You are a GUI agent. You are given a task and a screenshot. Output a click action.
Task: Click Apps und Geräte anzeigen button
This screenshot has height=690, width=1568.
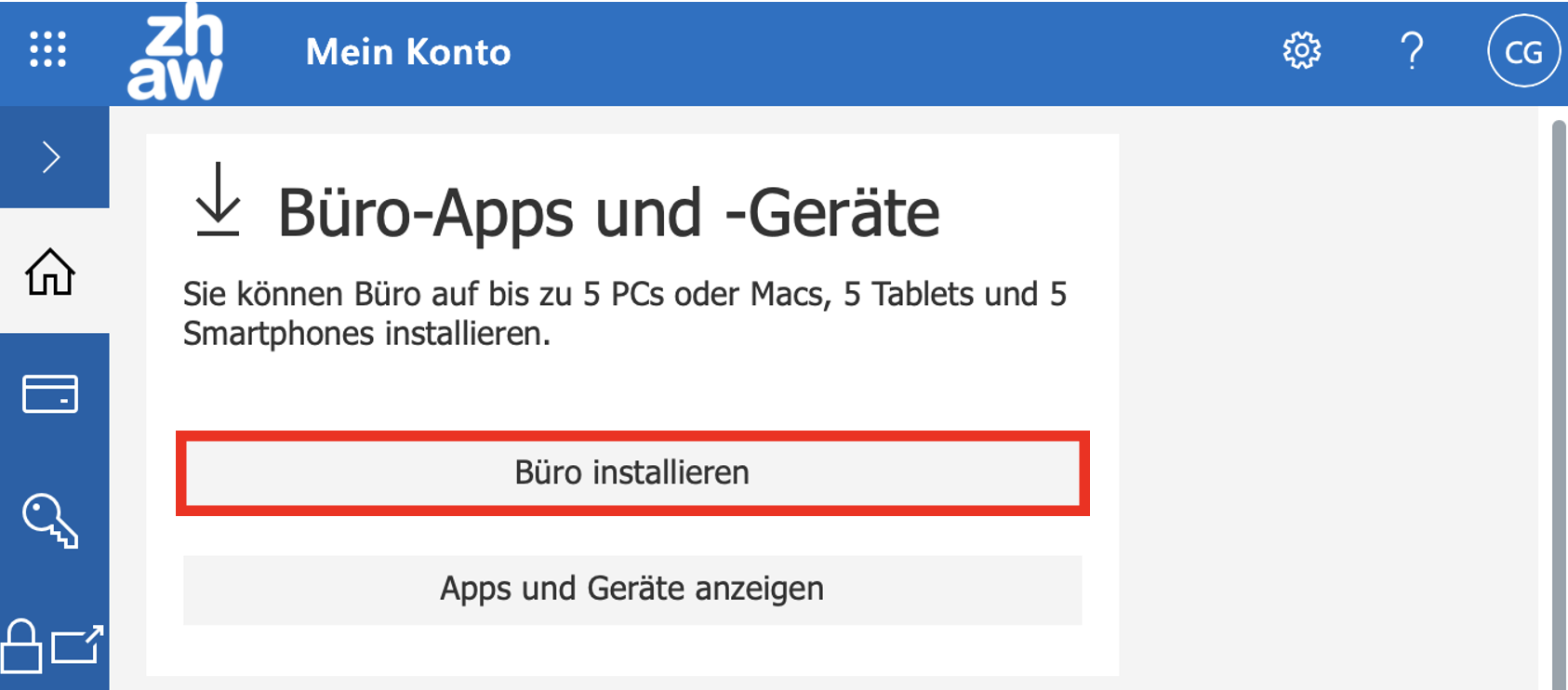pyautogui.click(x=632, y=590)
